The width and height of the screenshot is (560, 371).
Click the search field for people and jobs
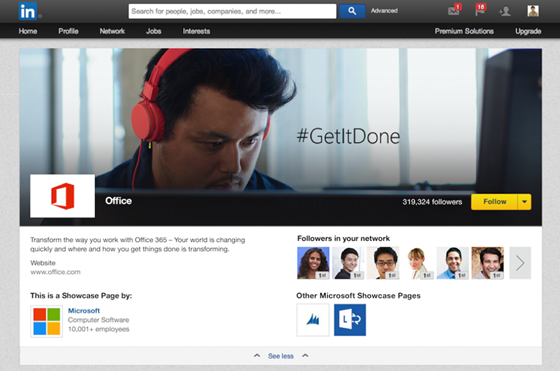point(232,11)
